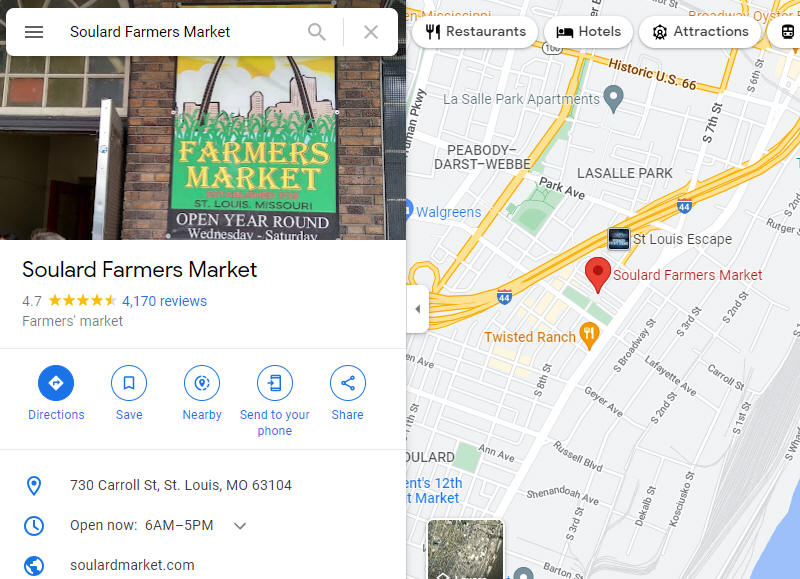Select the Restaurants filter chip
The height and width of the screenshot is (579, 800).
(476, 32)
